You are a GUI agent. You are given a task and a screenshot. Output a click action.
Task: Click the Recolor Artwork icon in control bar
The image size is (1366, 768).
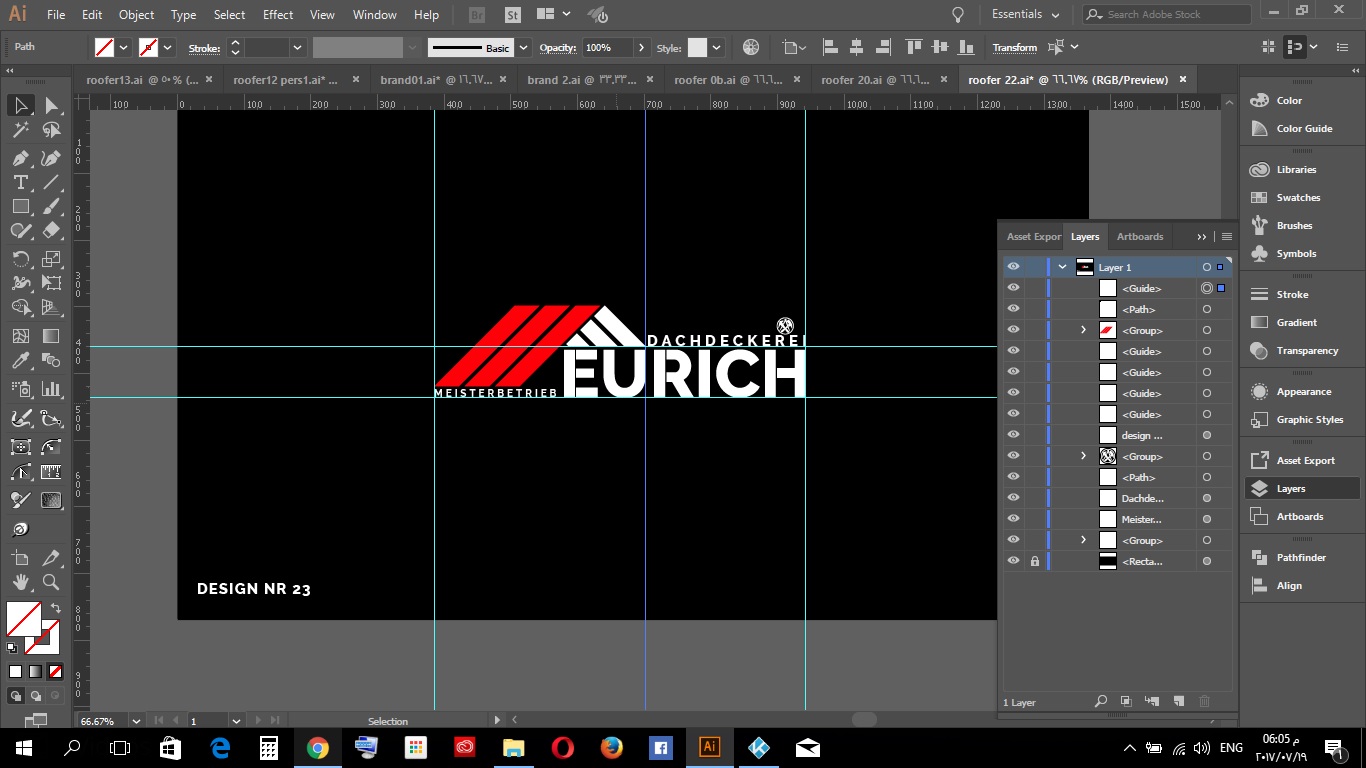coord(751,47)
